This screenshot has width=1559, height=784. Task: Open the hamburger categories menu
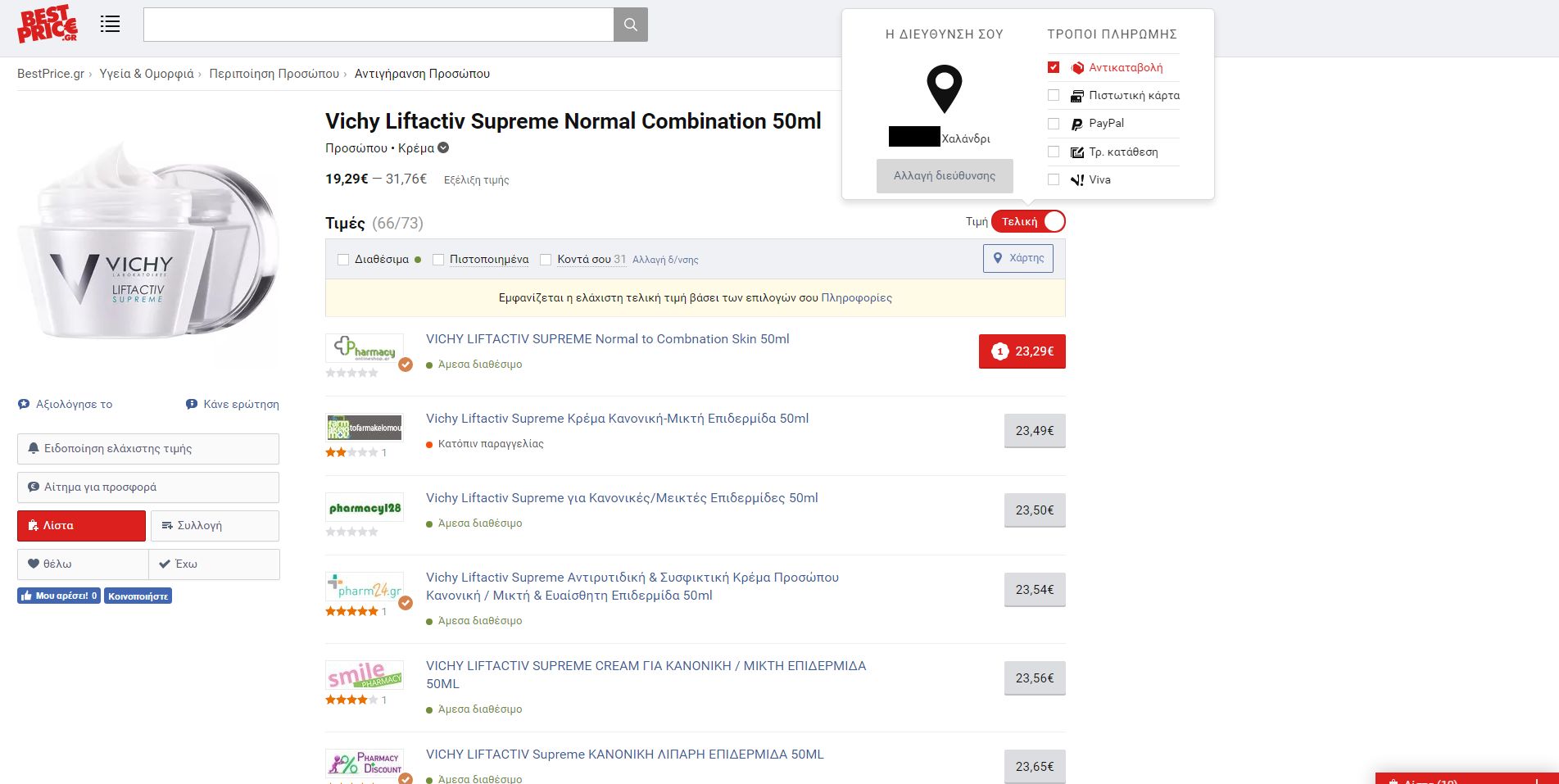coord(110,25)
